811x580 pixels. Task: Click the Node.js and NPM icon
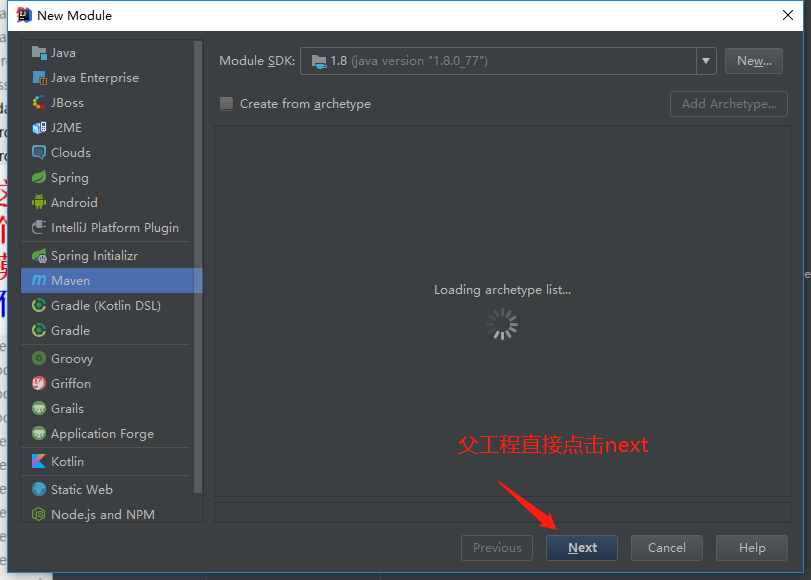[x=39, y=514]
